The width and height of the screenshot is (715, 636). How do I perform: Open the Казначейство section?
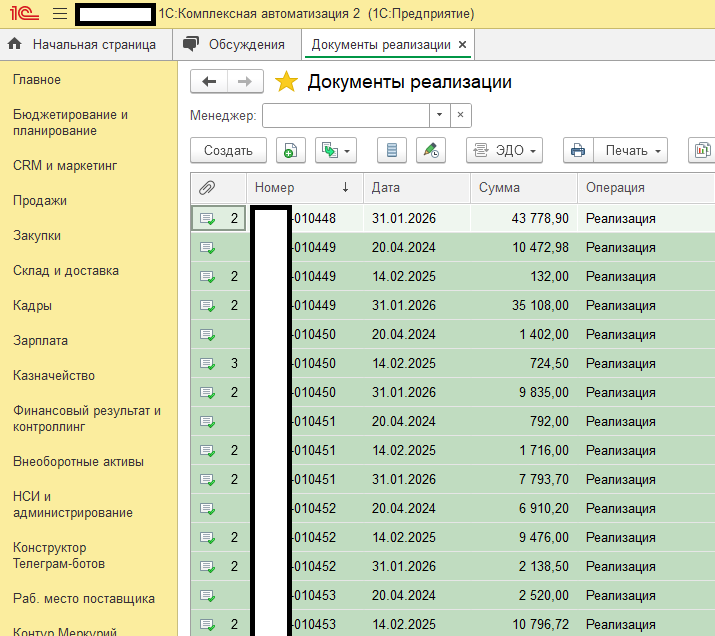54,376
